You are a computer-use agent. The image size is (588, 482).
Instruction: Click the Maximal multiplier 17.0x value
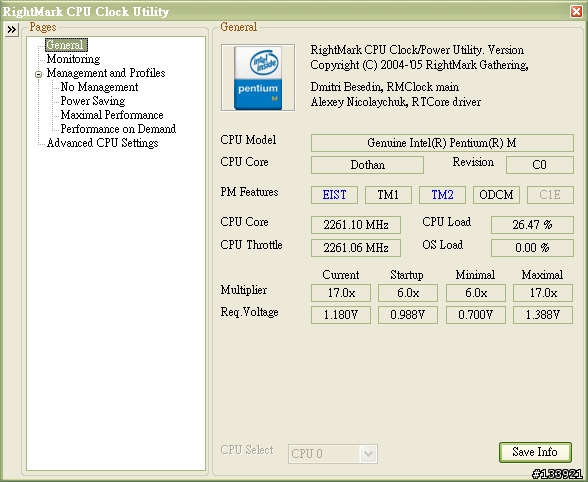tap(543, 293)
